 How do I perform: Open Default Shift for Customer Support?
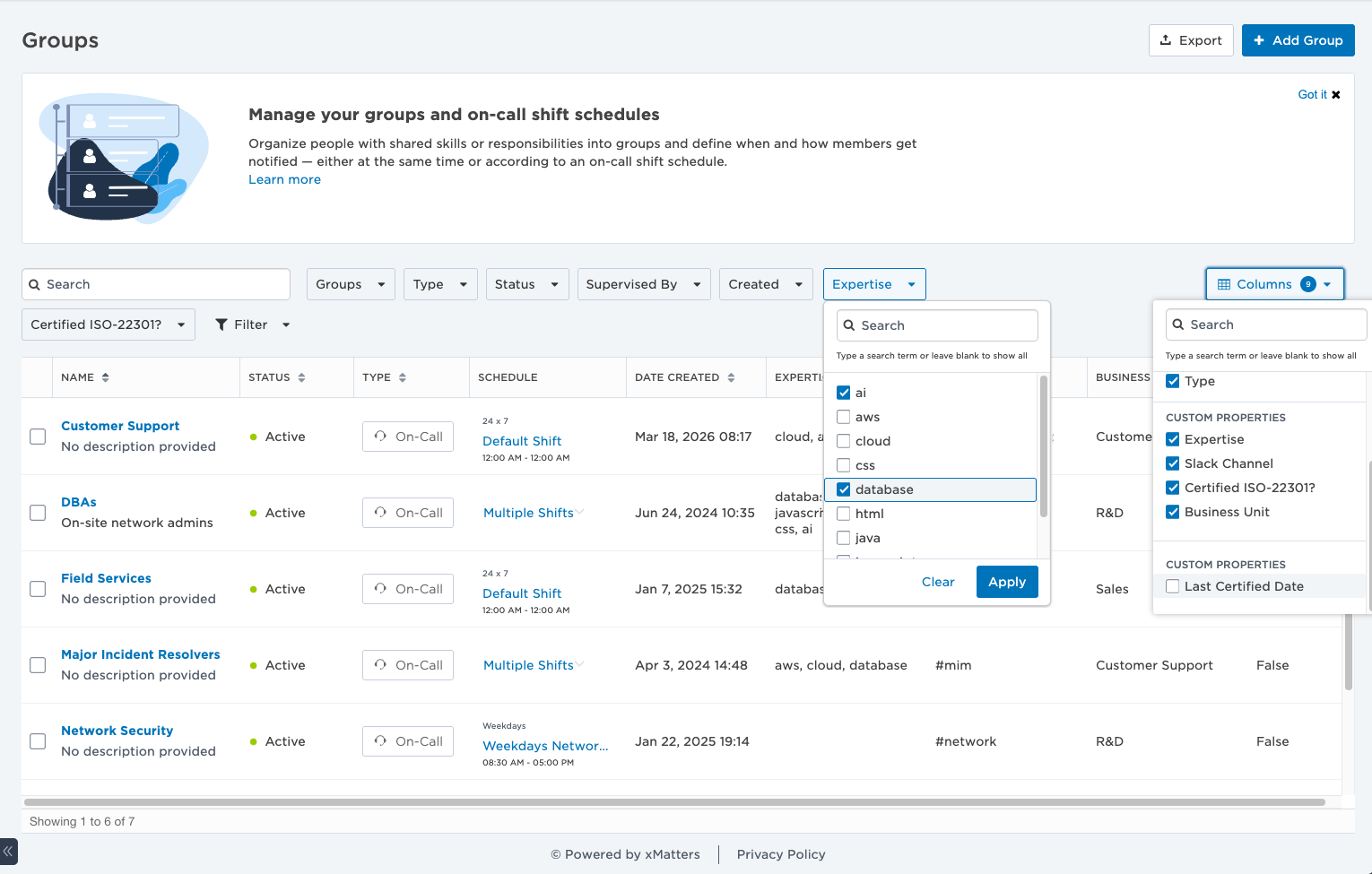coord(522,441)
